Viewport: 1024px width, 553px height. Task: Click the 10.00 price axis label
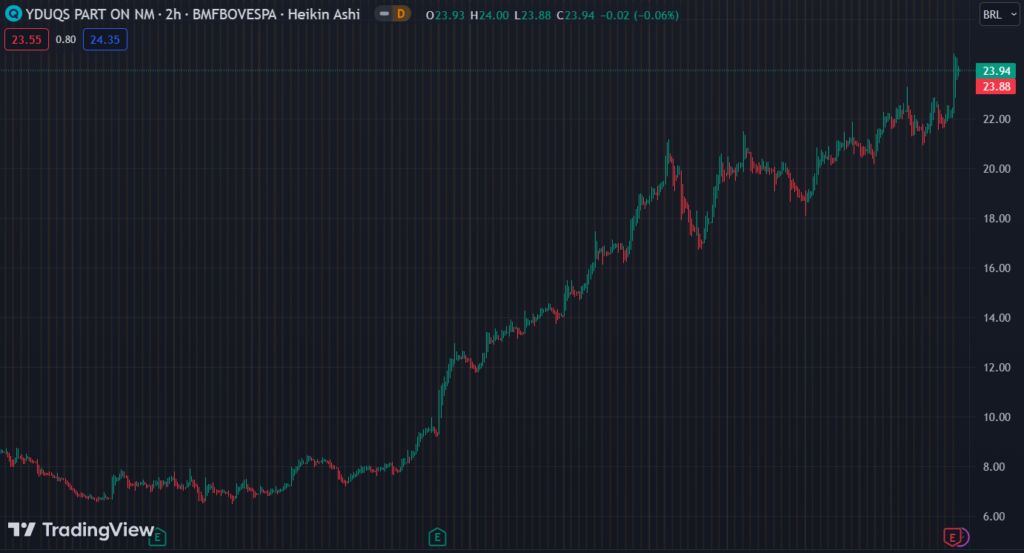click(997, 417)
